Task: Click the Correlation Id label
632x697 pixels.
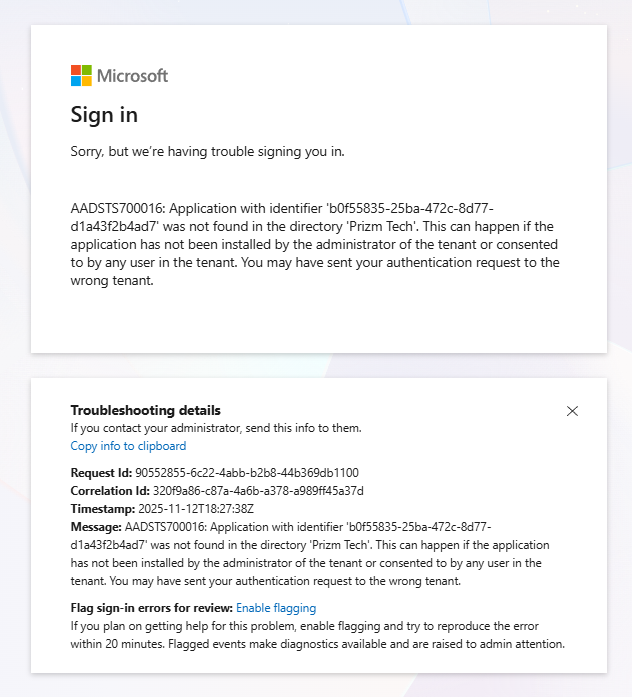Action: [110, 491]
